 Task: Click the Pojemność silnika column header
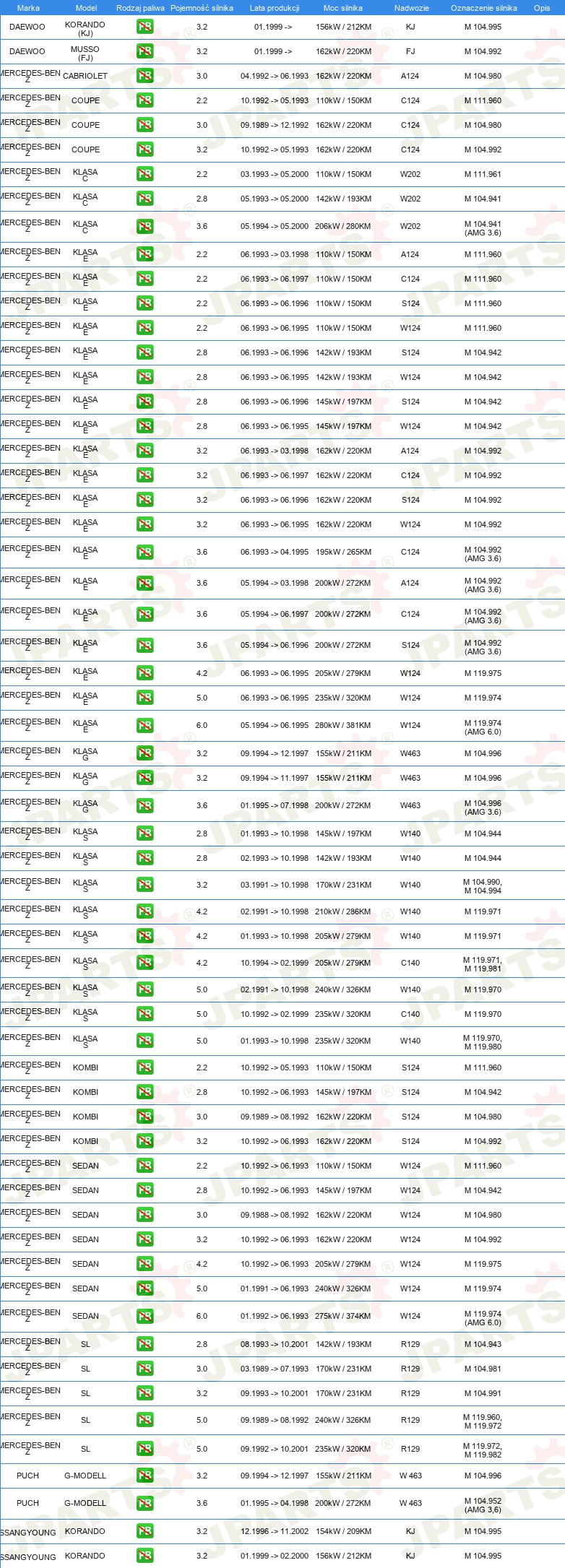pos(202,8)
